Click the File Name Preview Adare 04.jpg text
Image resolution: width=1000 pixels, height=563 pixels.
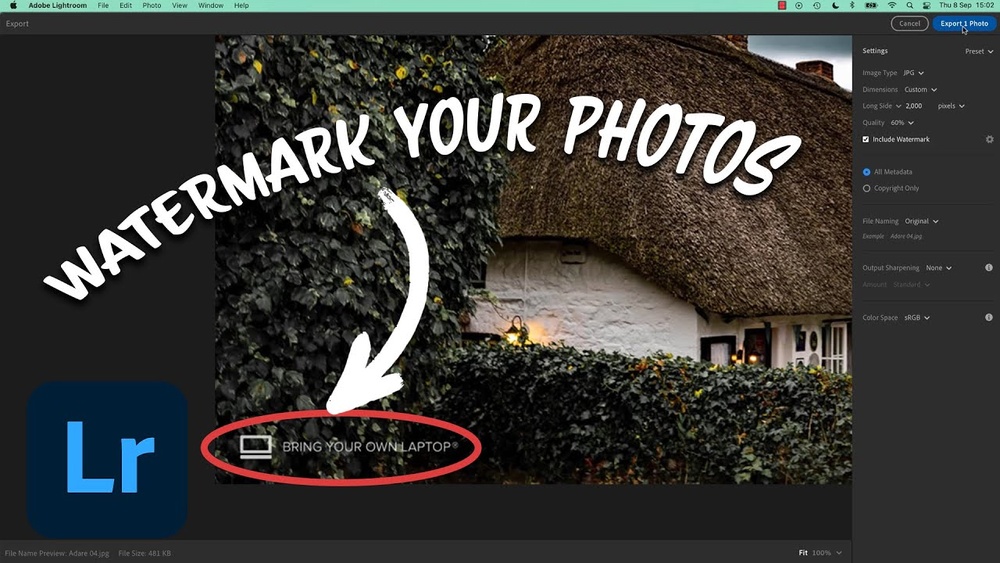pos(57,553)
